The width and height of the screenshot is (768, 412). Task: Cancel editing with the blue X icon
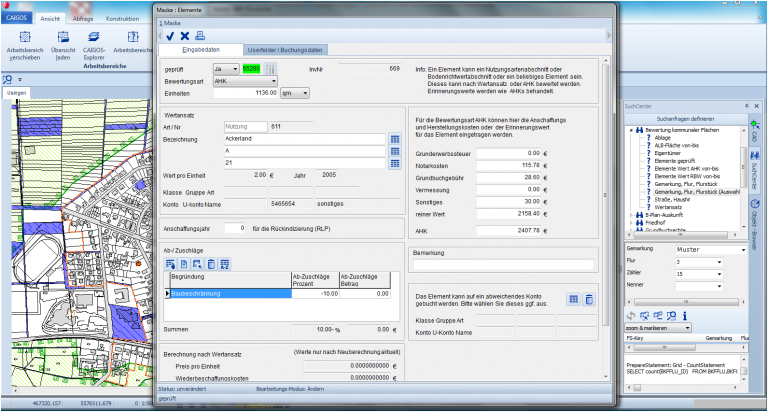pyautogui.click(x=185, y=36)
